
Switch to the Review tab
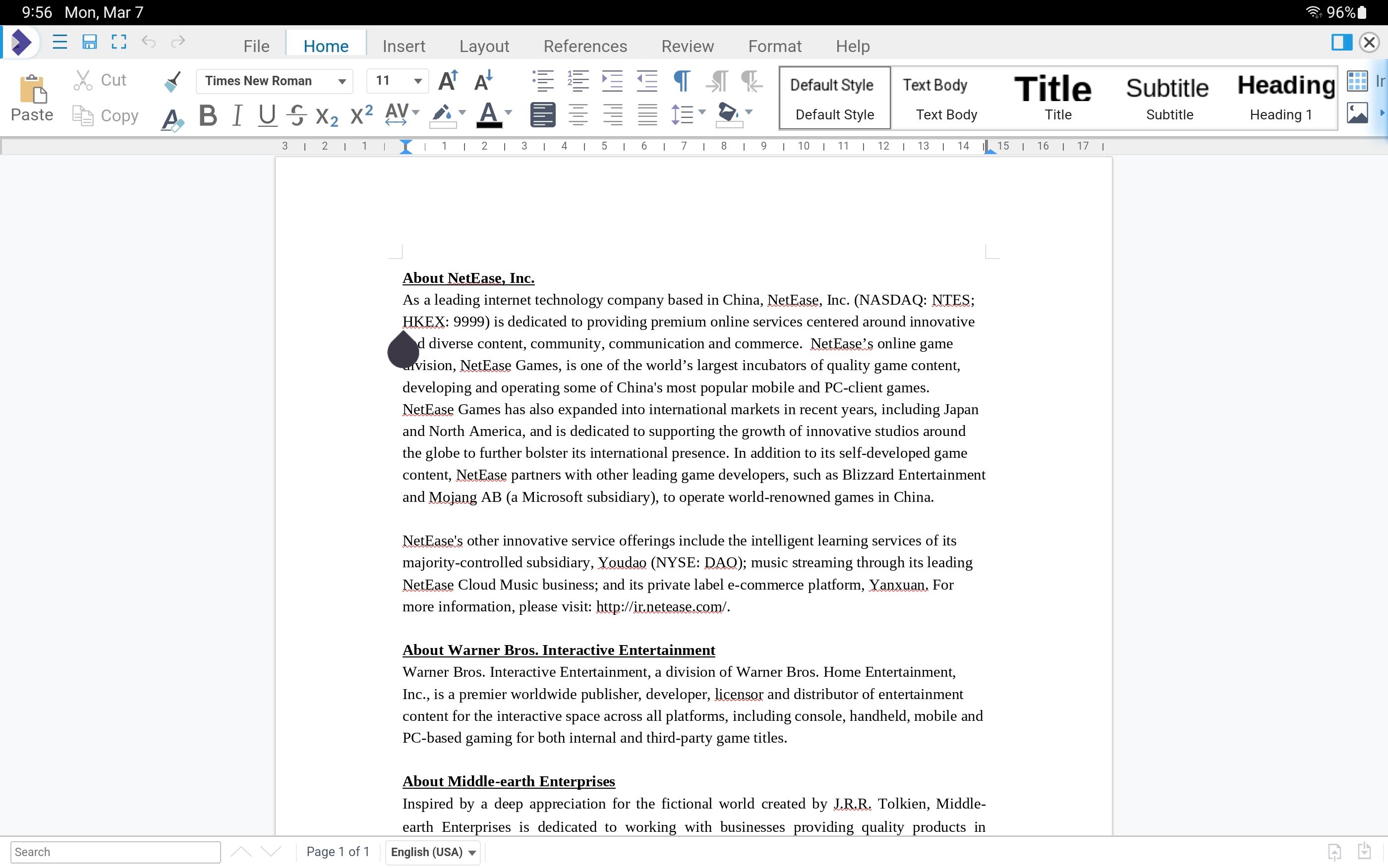pos(688,46)
